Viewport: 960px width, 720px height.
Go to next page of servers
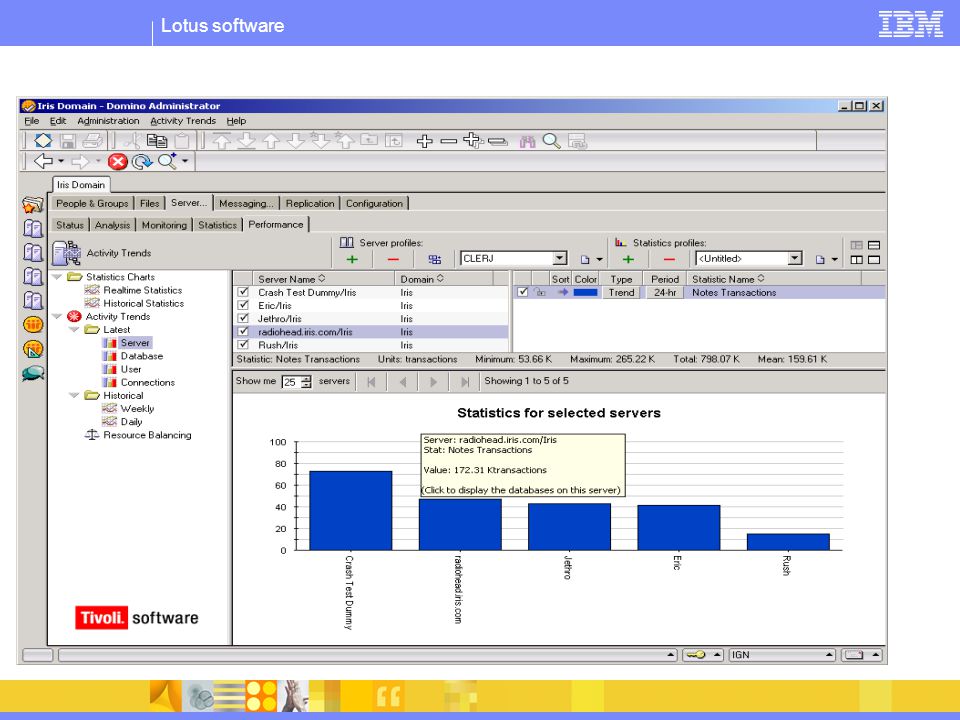433,382
